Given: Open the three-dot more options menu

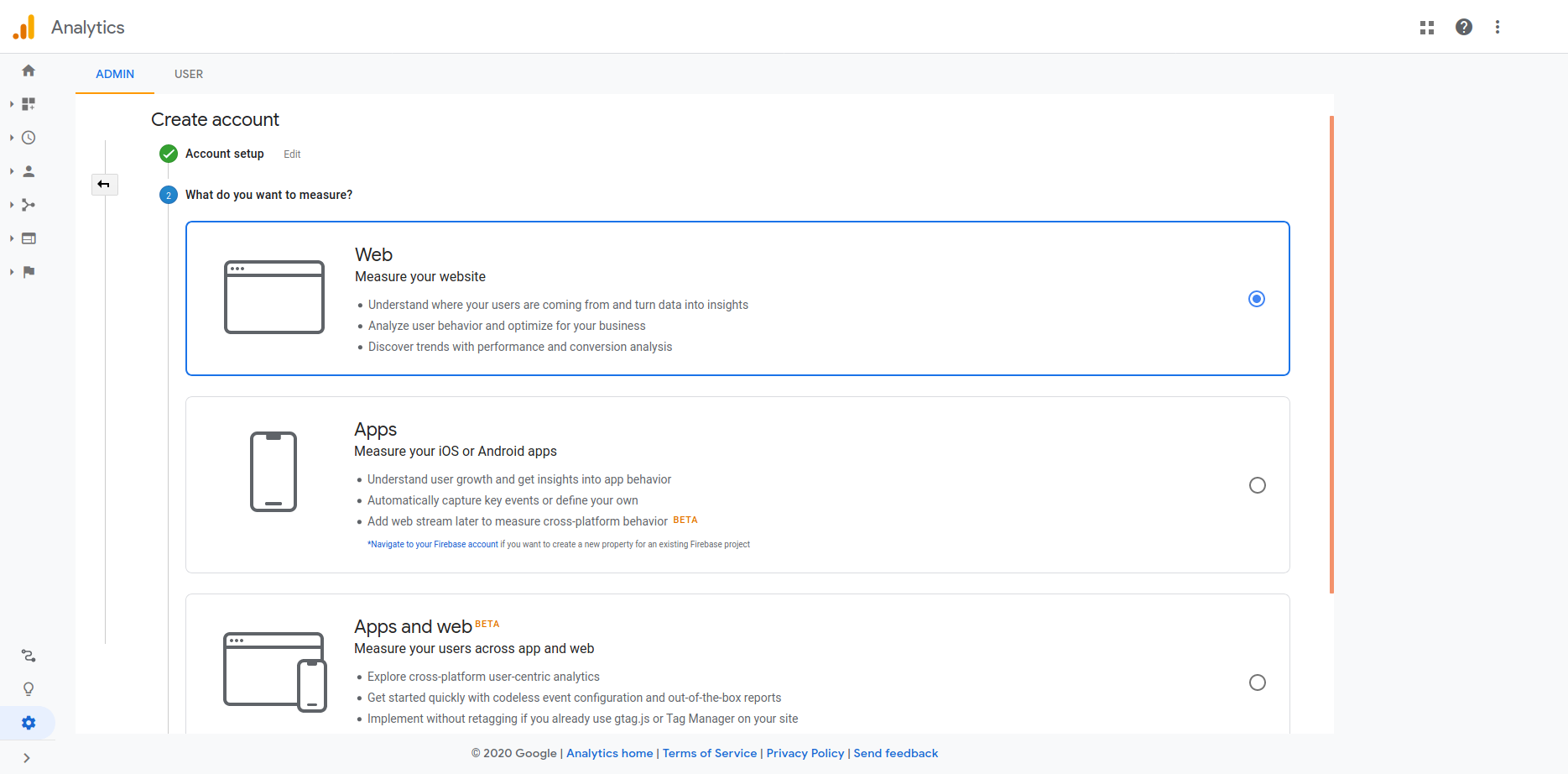Looking at the screenshot, I should point(1497,28).
